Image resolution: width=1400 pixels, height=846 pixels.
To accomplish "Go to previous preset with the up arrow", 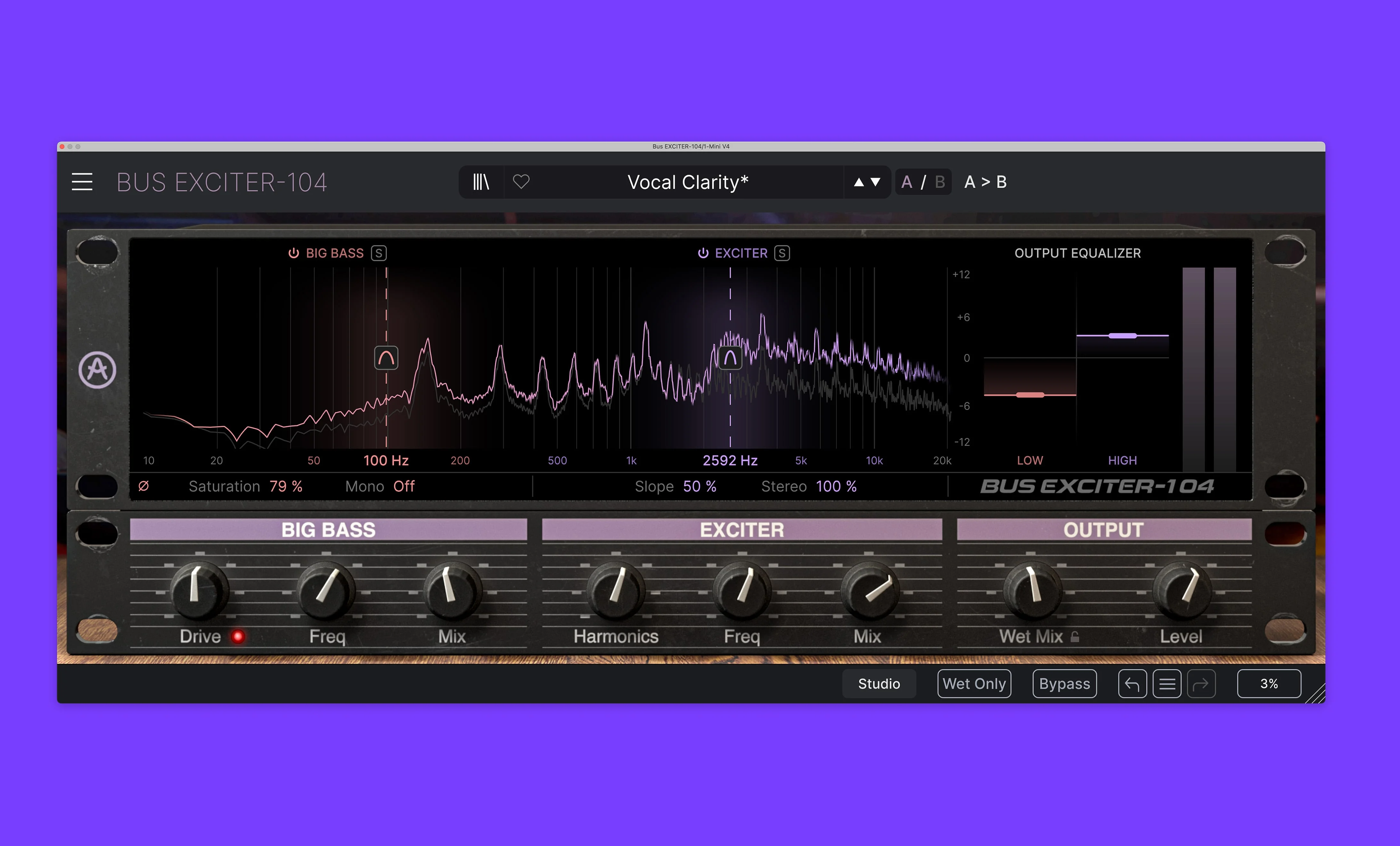I will click(859, 182).
